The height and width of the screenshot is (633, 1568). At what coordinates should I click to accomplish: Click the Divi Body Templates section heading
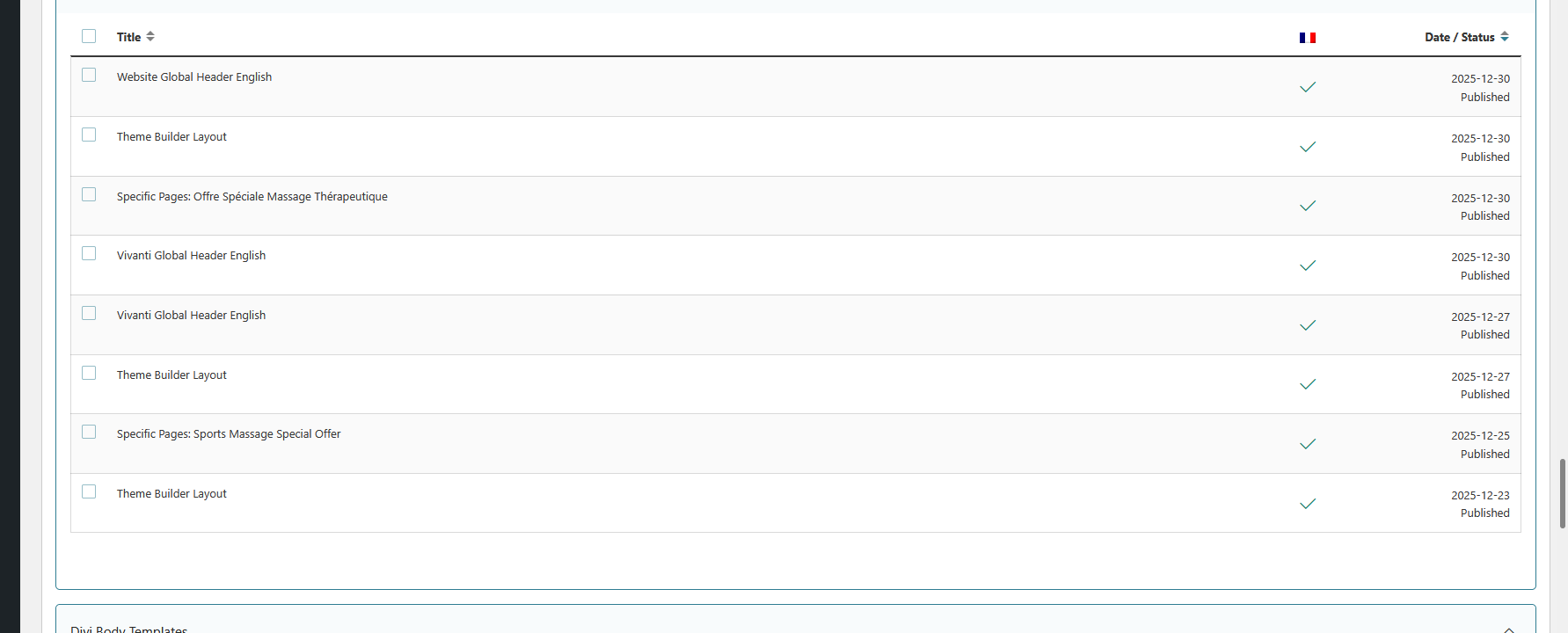point(129,629)
